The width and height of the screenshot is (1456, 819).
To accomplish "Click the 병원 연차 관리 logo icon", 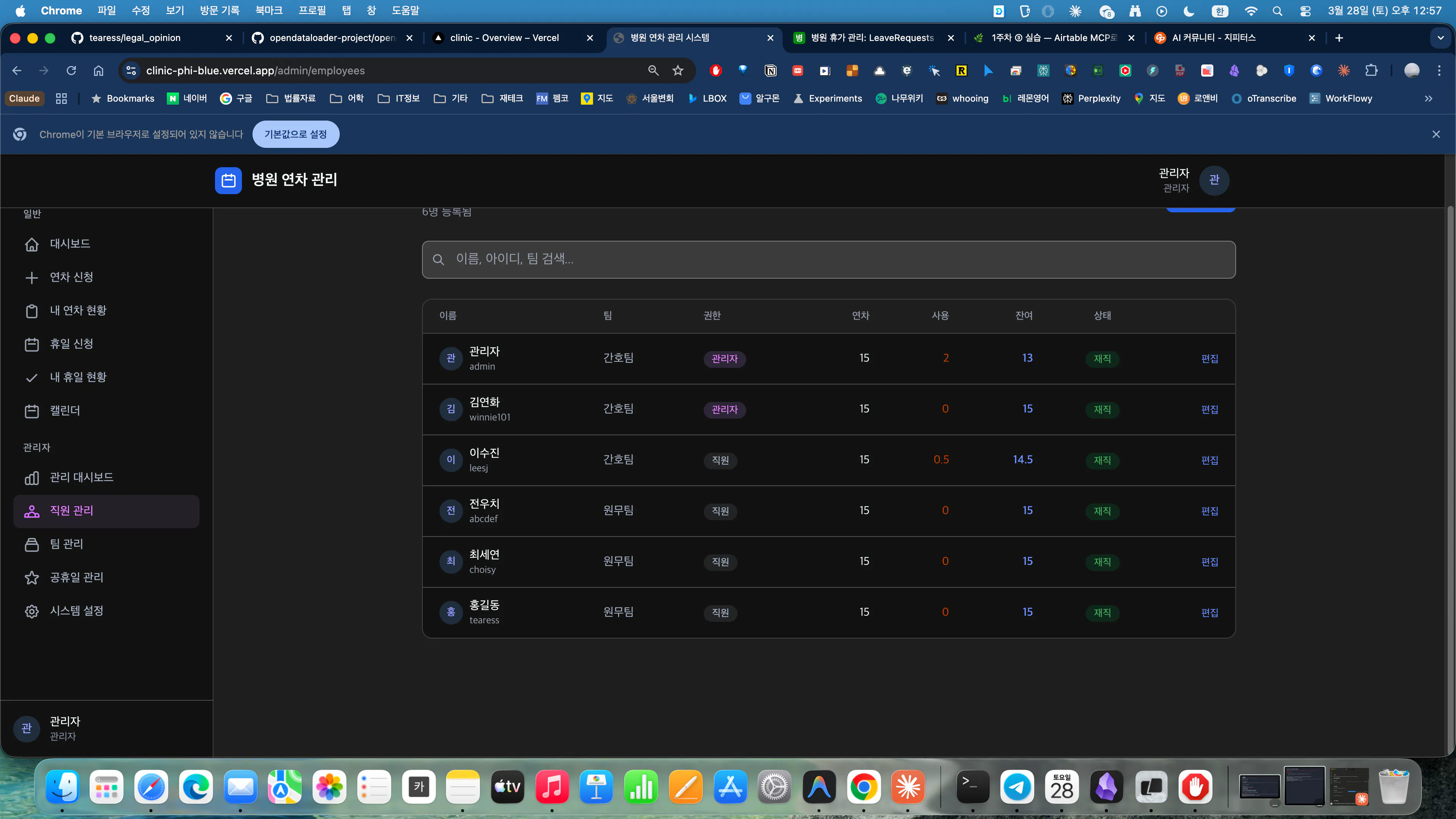I will pyautogui.click(x=228, y=180).
